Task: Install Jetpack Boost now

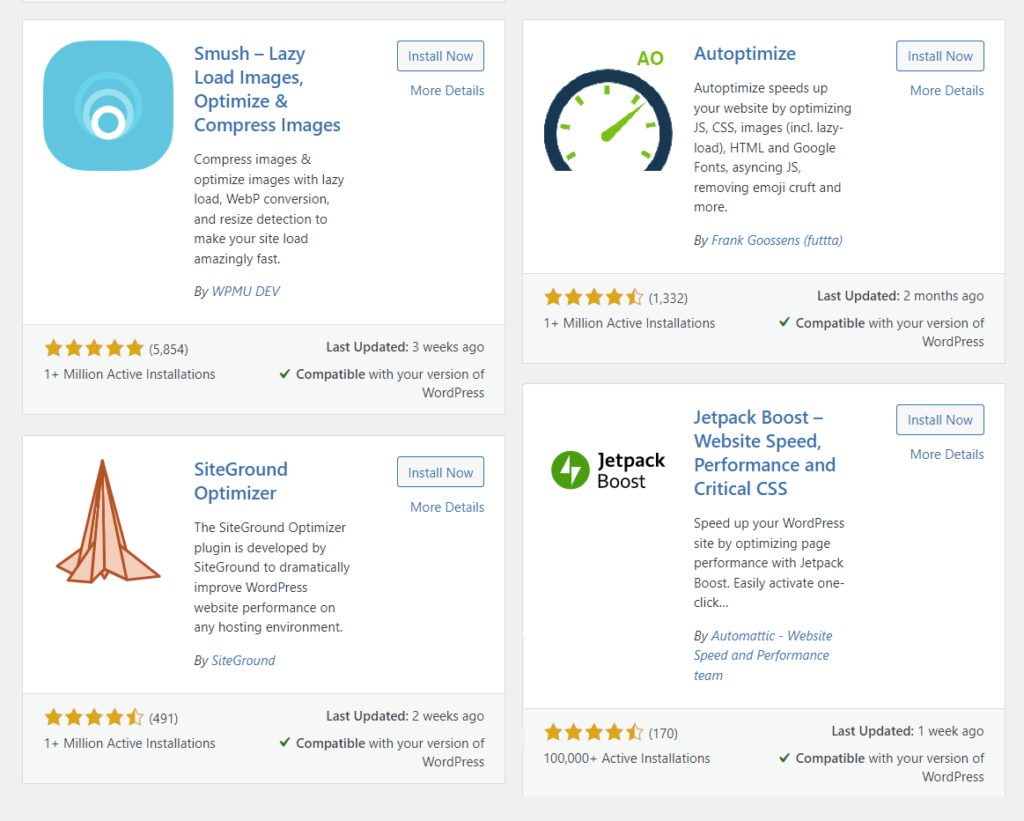Action: click(x=940, y=420)
